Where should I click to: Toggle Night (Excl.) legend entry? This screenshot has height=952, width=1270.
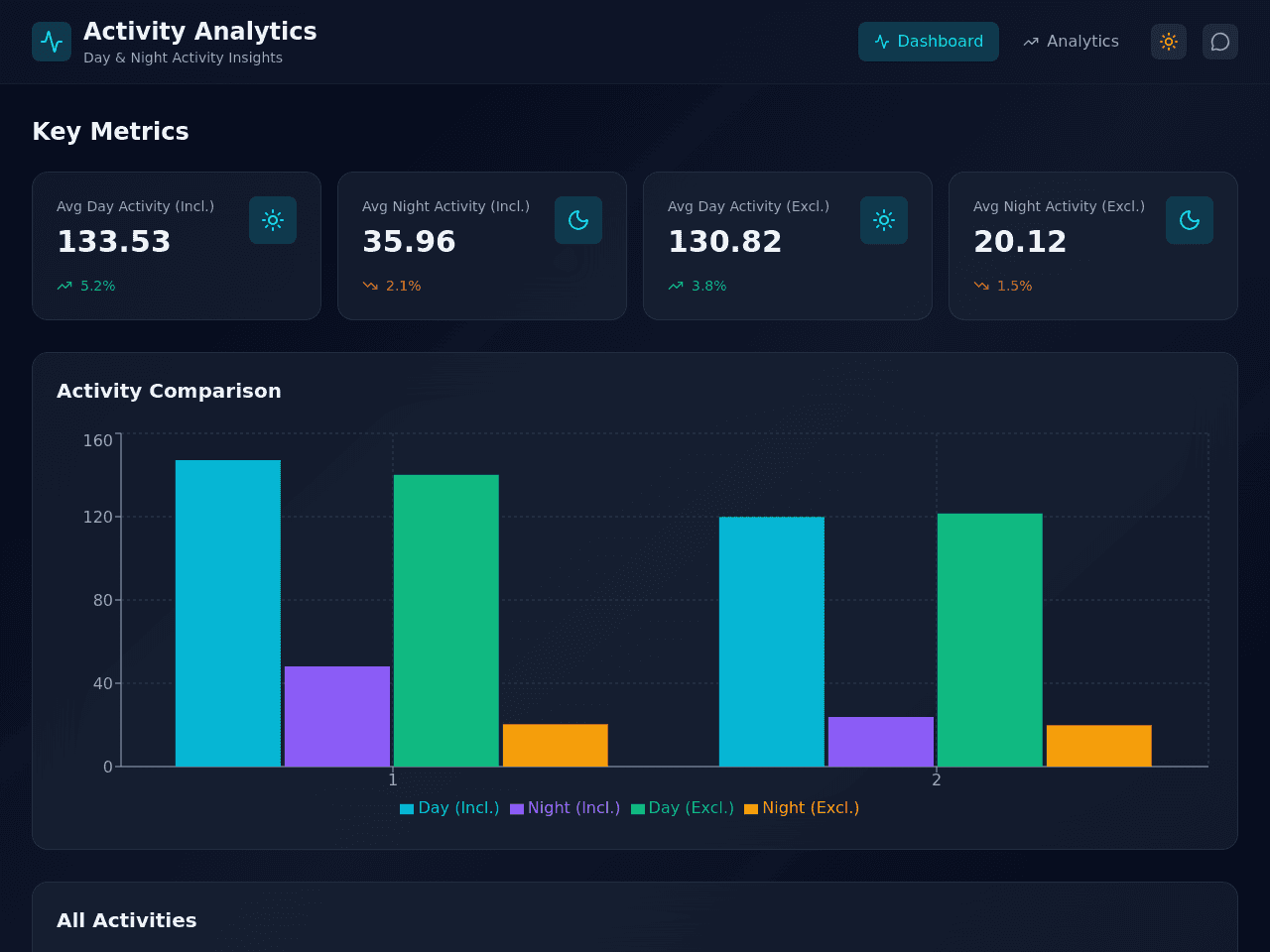[x=802, y=808]
